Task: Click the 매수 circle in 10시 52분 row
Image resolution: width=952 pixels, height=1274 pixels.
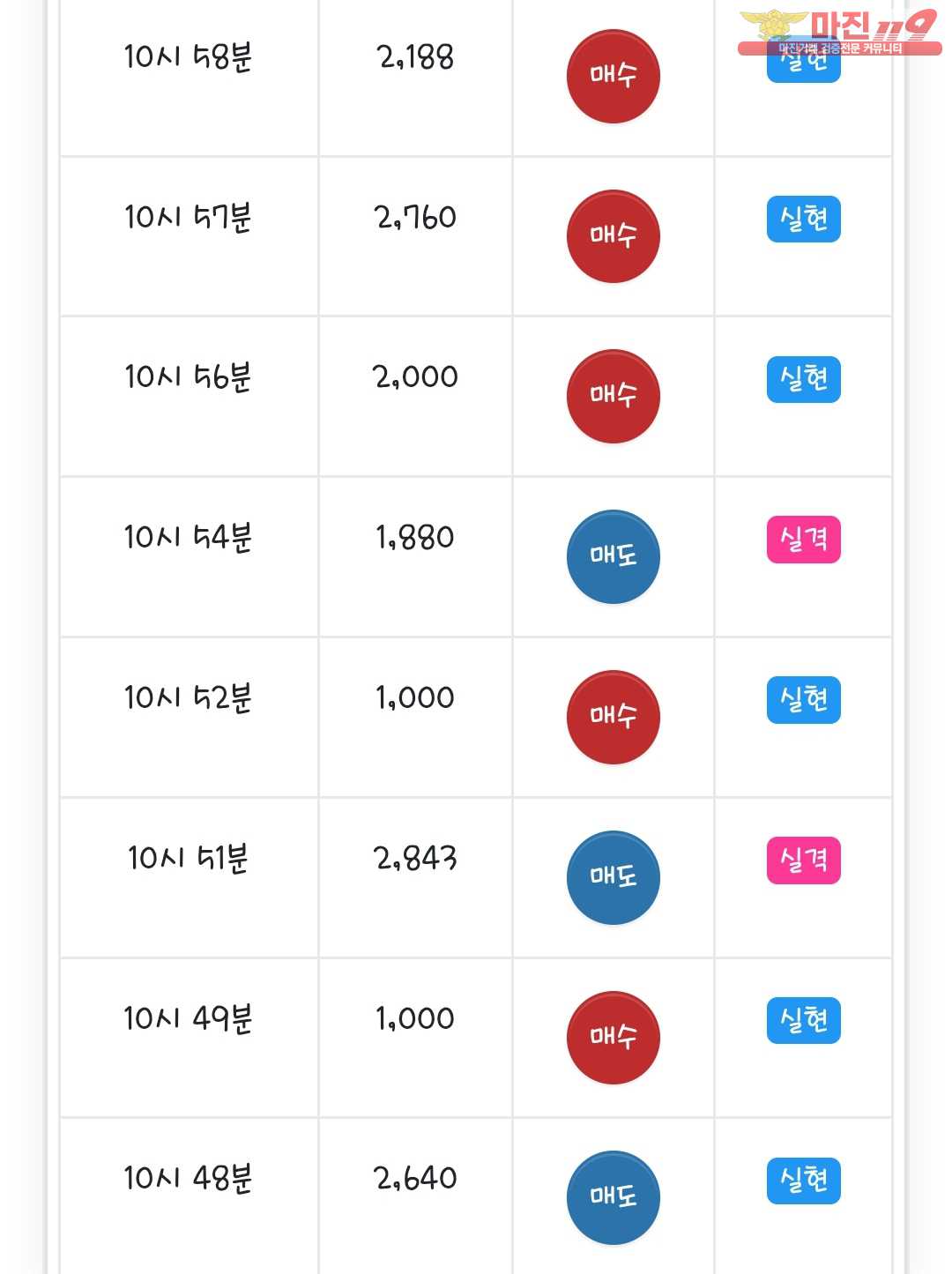Action: pyautogui.click(x=613, y=717)
